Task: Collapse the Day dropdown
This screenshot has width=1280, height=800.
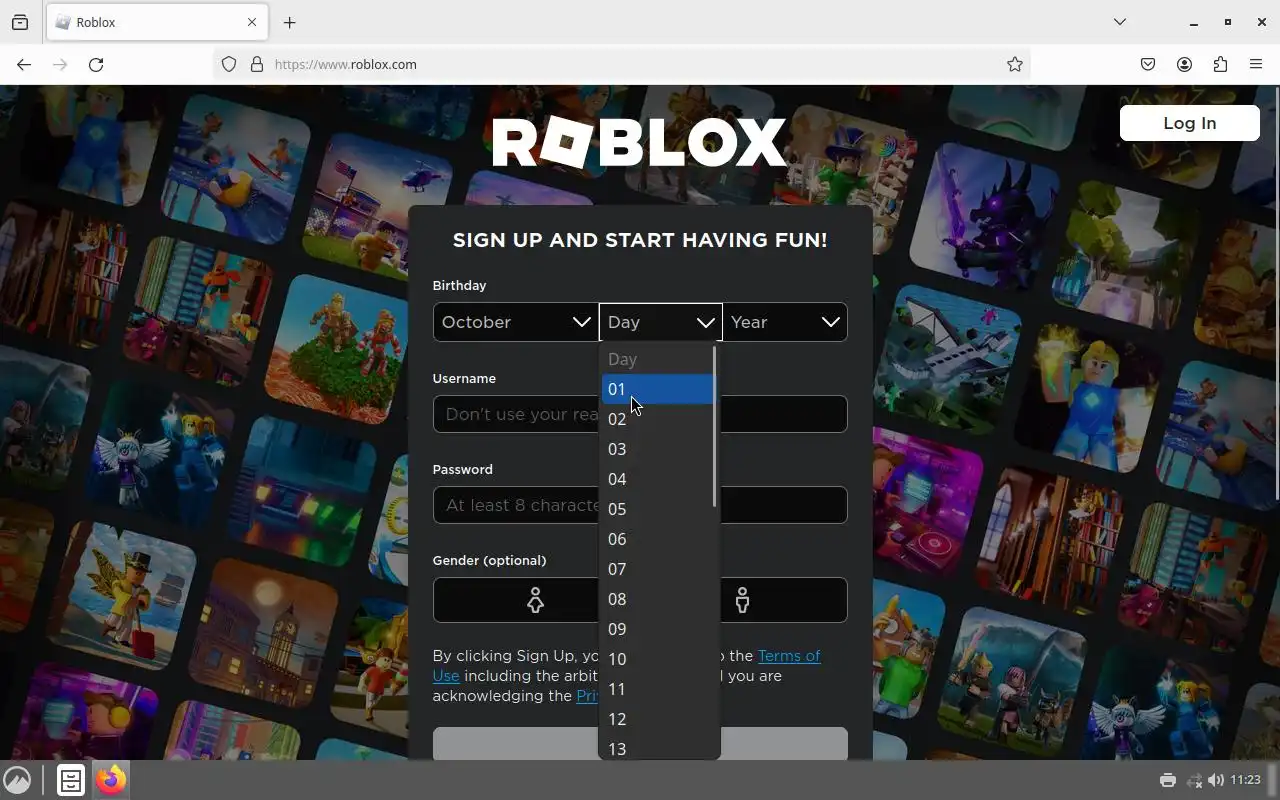Action: pos(660,322)
